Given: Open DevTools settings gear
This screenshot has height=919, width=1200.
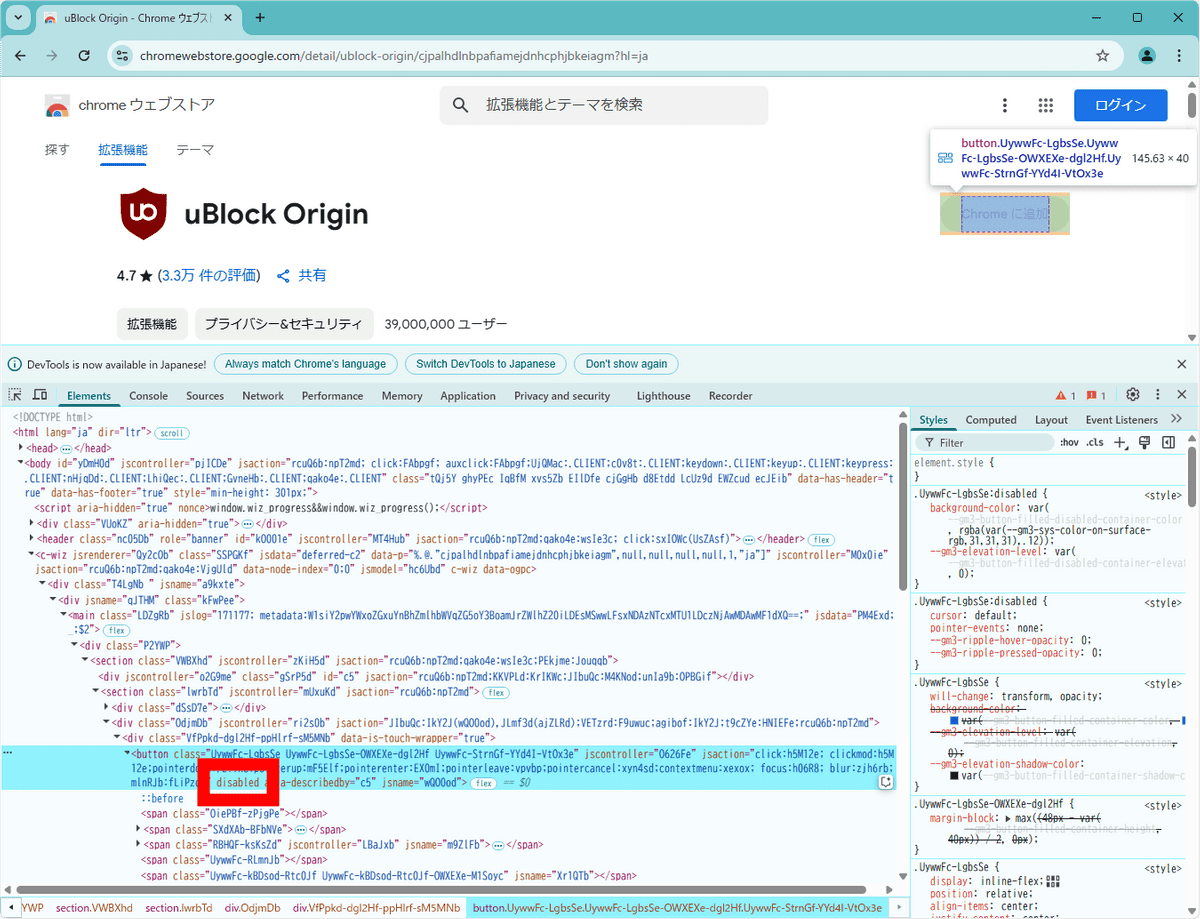Looking at the screenshot, I should [1133, 395].
